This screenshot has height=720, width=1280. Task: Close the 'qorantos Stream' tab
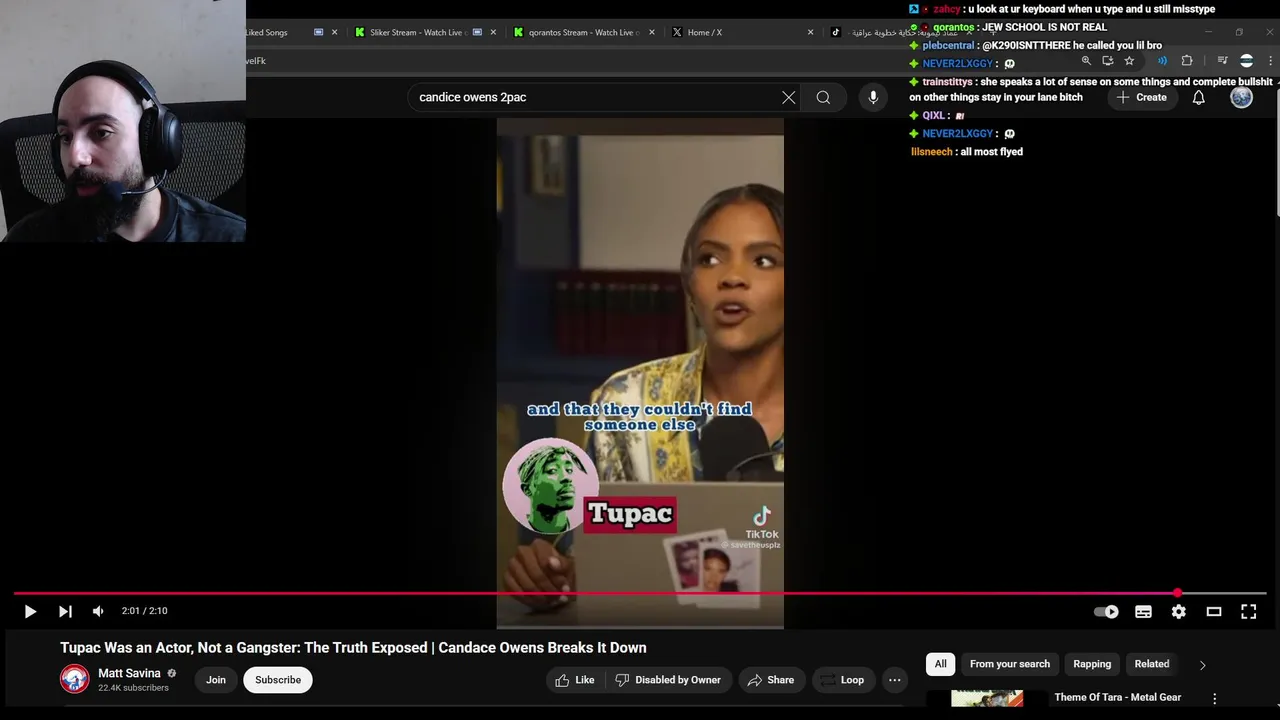[652, 32]
